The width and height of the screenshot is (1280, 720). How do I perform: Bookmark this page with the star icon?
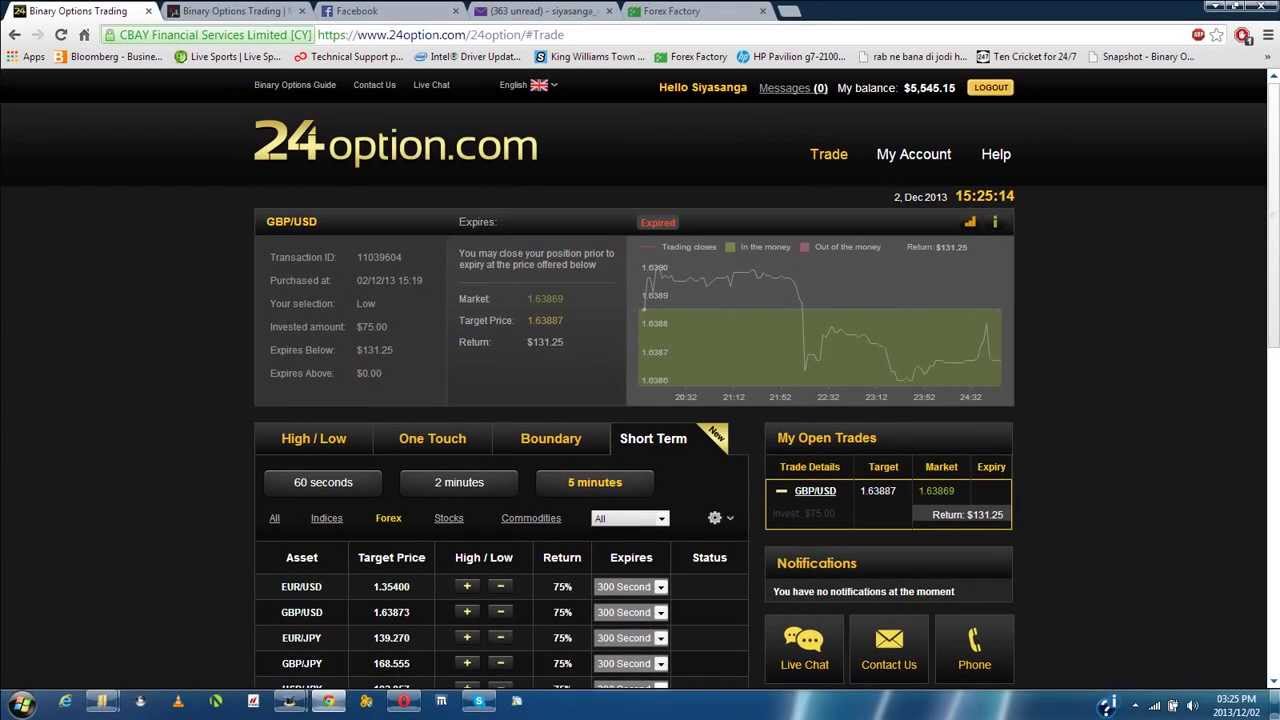click(x=1216, y=35)
